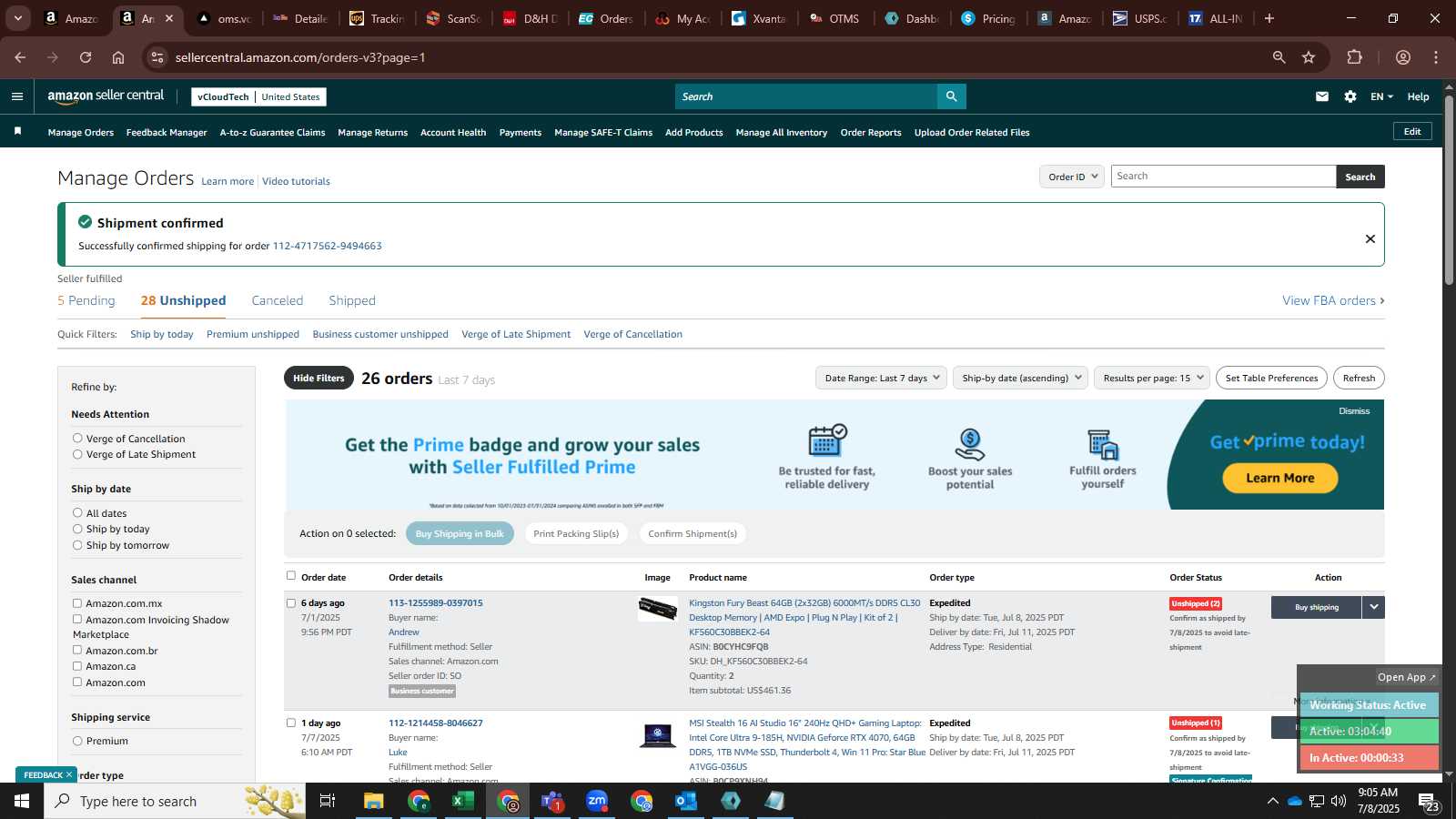This screenshot has width=1456, height=819.
Task: Open Excel from the taskbar
Action: pyautogui.click(x=463, y=801)
